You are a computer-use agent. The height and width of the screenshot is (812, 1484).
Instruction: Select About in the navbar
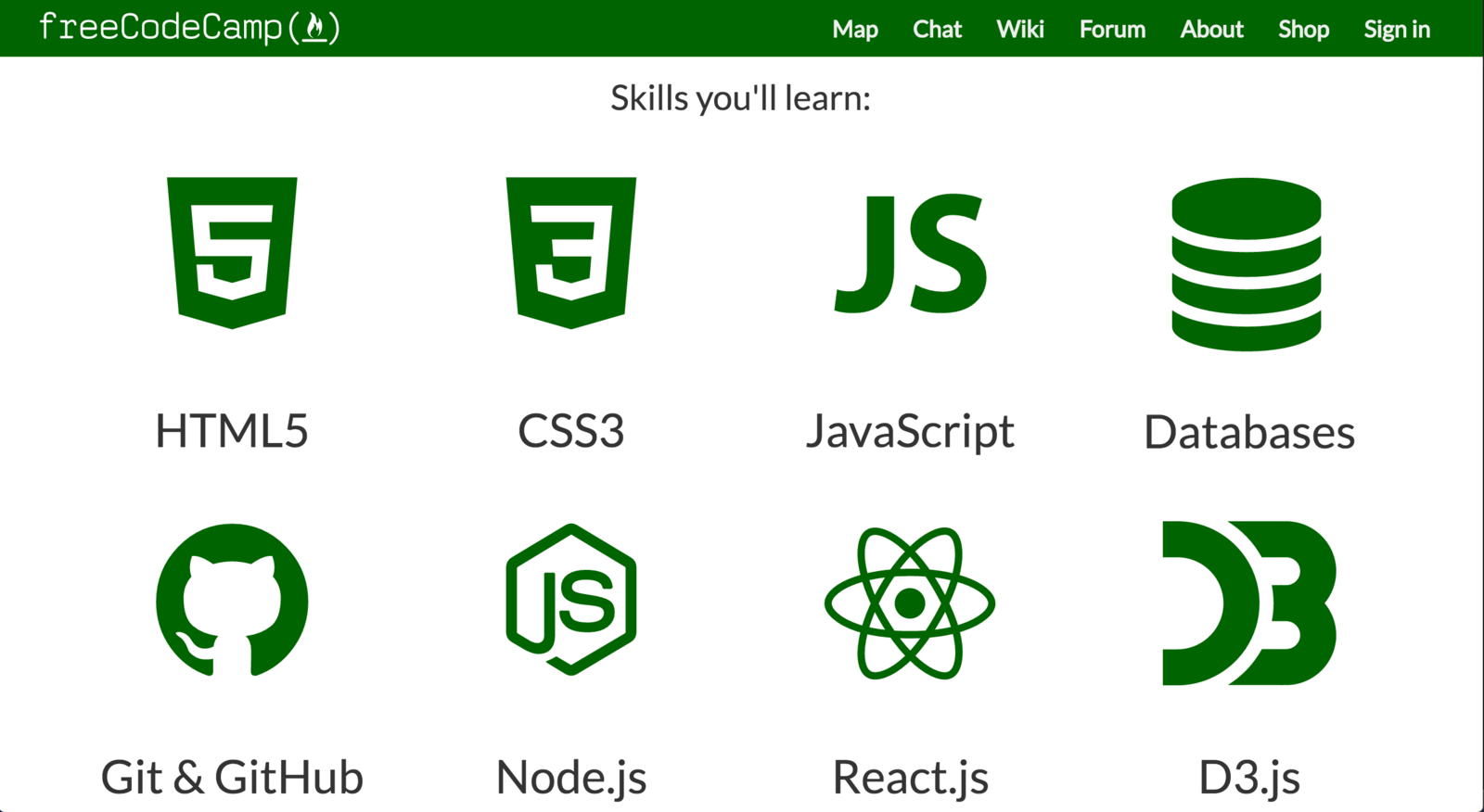tap(1211, 29)
